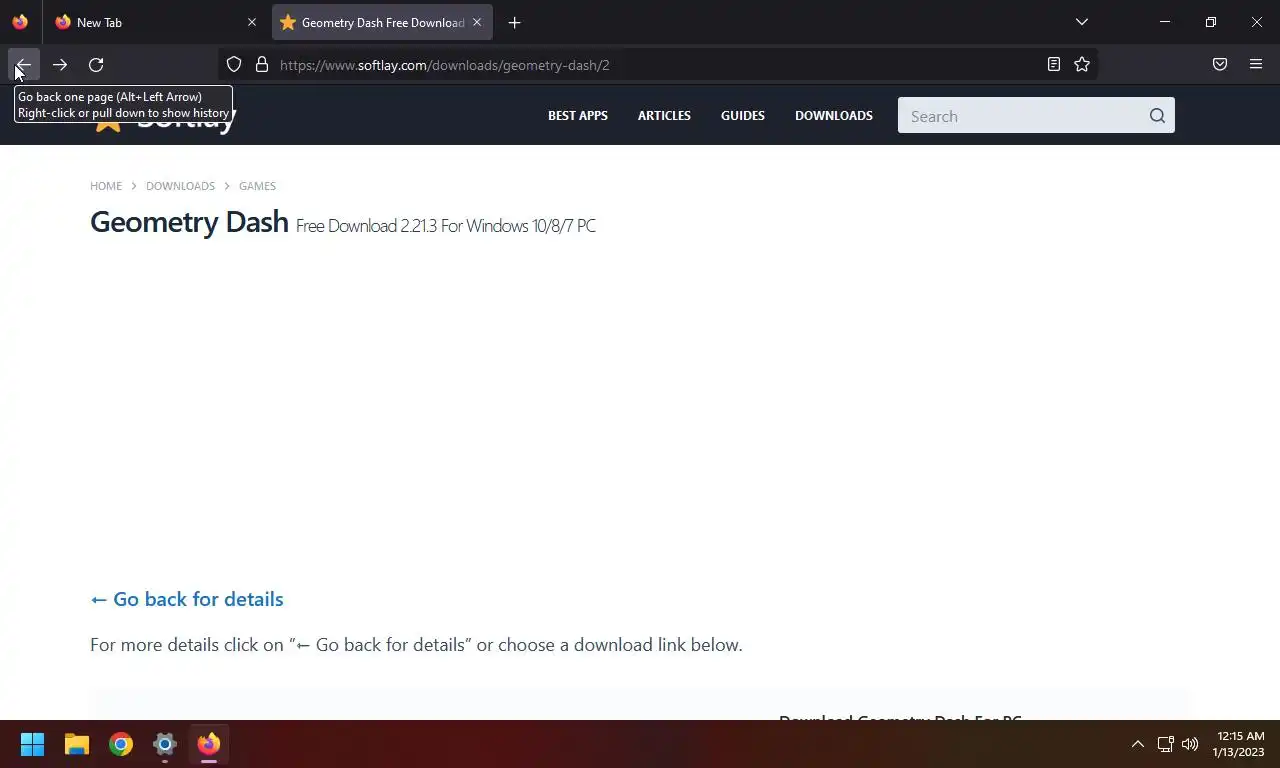Screen dimensions: 1280x768
Task: Show hidden system tray icons
Action: (1137, 744)
